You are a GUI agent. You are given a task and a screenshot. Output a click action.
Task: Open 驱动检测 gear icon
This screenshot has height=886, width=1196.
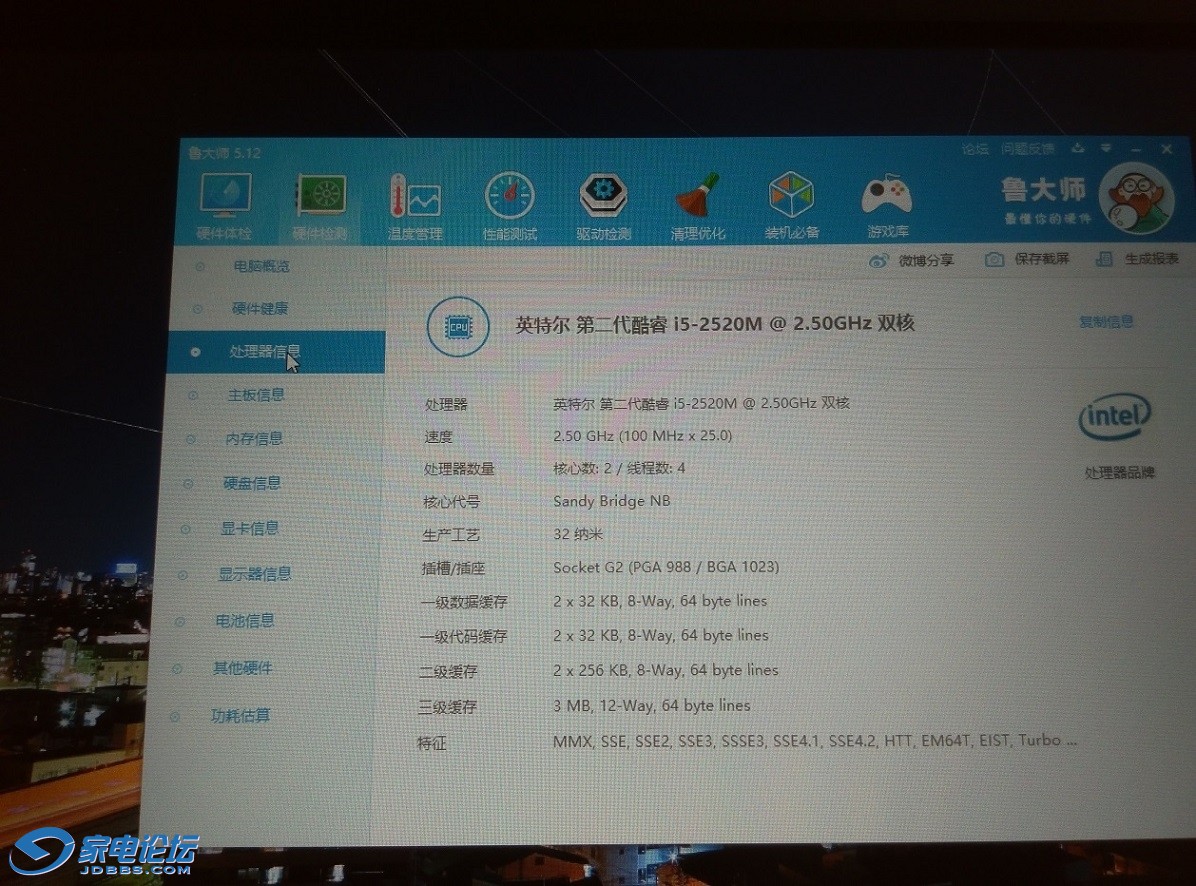point(603,196)
